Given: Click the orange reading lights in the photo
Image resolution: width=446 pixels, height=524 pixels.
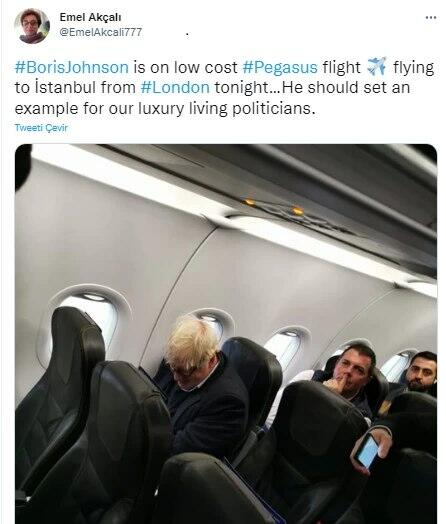Looking at the screenshot, I should (274, 207).
